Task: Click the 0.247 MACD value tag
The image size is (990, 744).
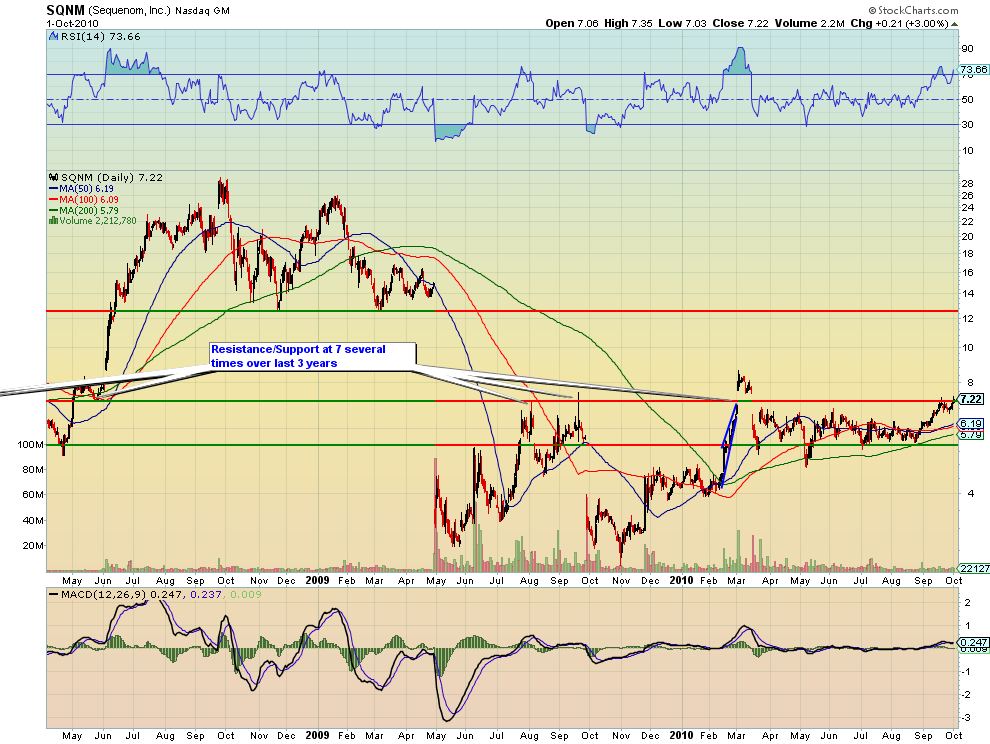Action: click(974, 643)
